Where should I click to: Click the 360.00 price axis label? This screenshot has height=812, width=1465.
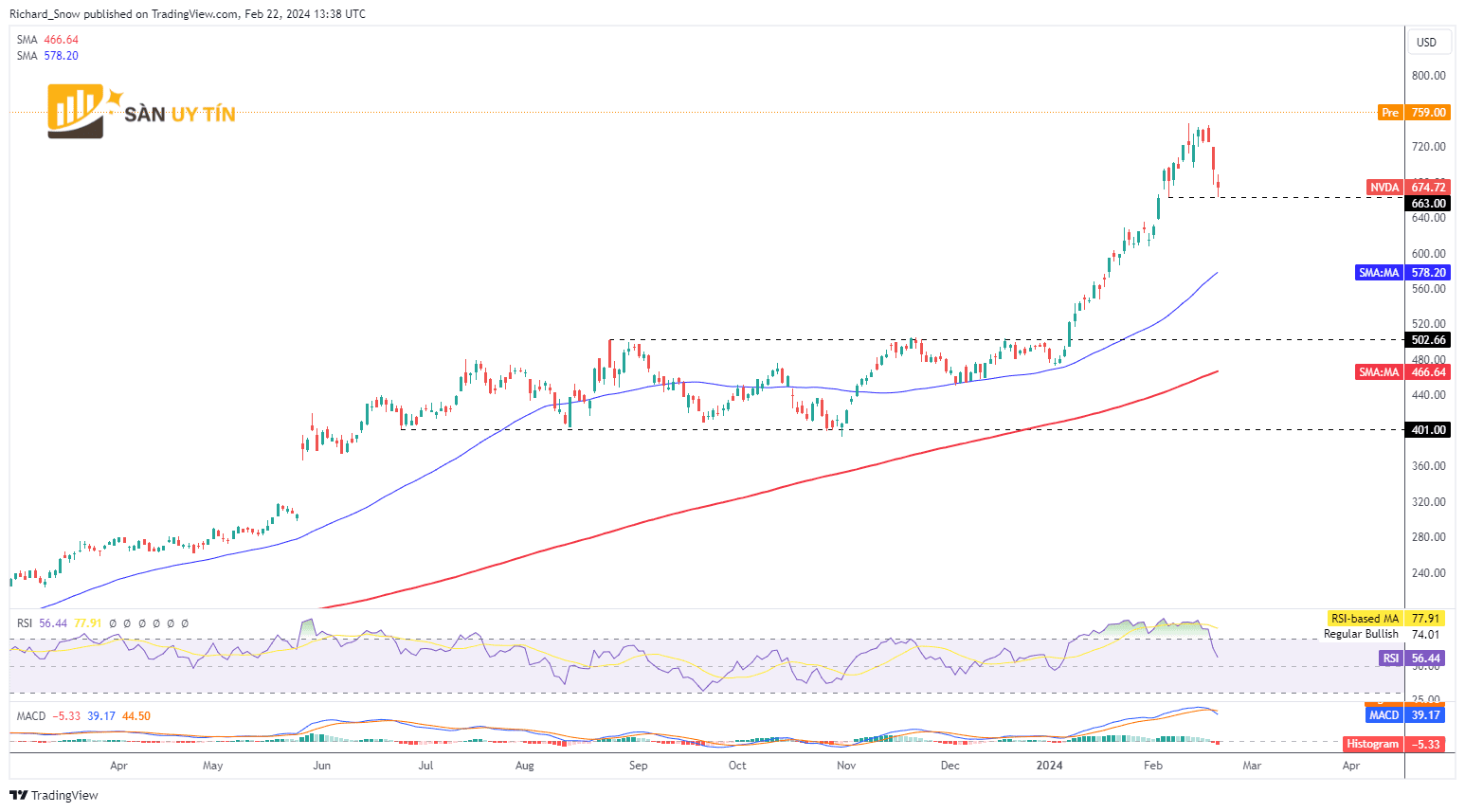coord(1428,466)
